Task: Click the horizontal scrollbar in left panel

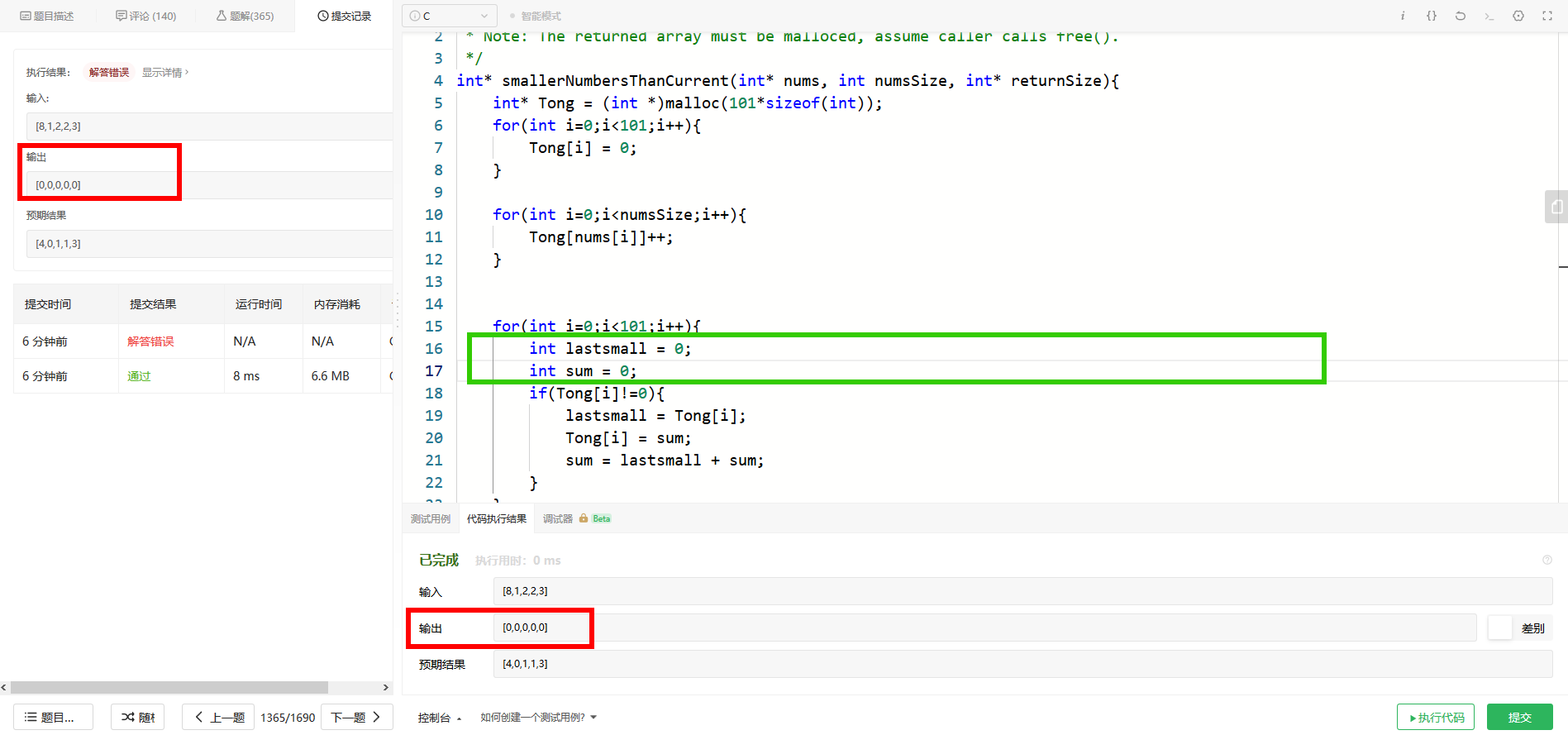Action: click(169, 687)
